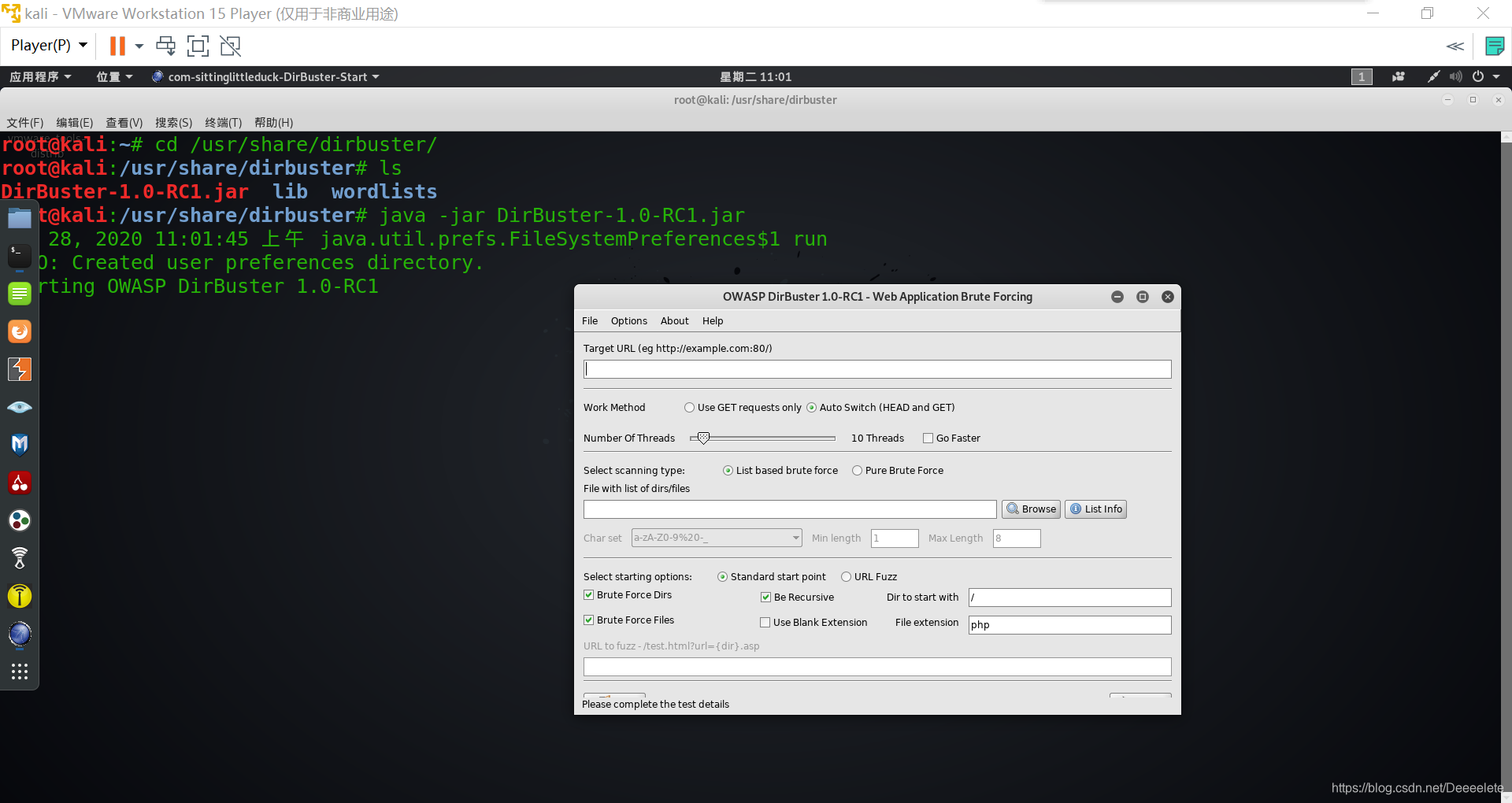Click the volume icon in Kali top panel
Screen dimensions: 1512x803
click(x=1455, y=76)
